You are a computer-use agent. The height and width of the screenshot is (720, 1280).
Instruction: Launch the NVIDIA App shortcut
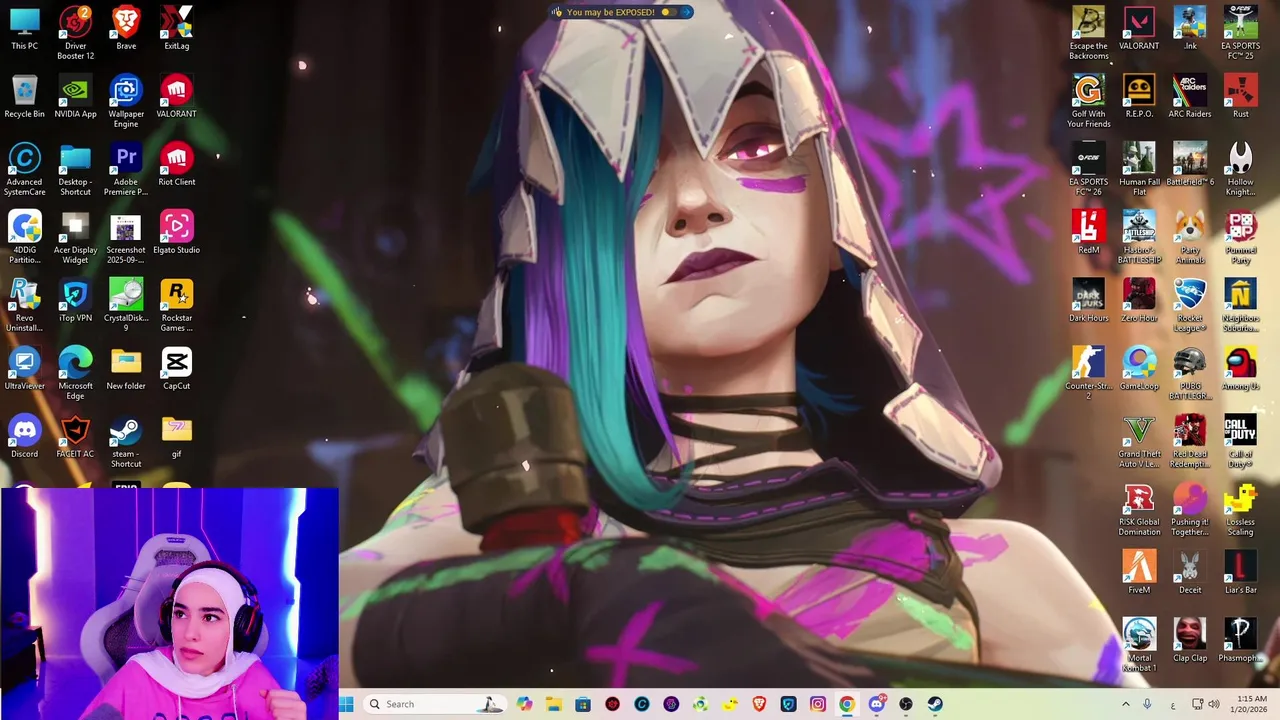(75, 97)
